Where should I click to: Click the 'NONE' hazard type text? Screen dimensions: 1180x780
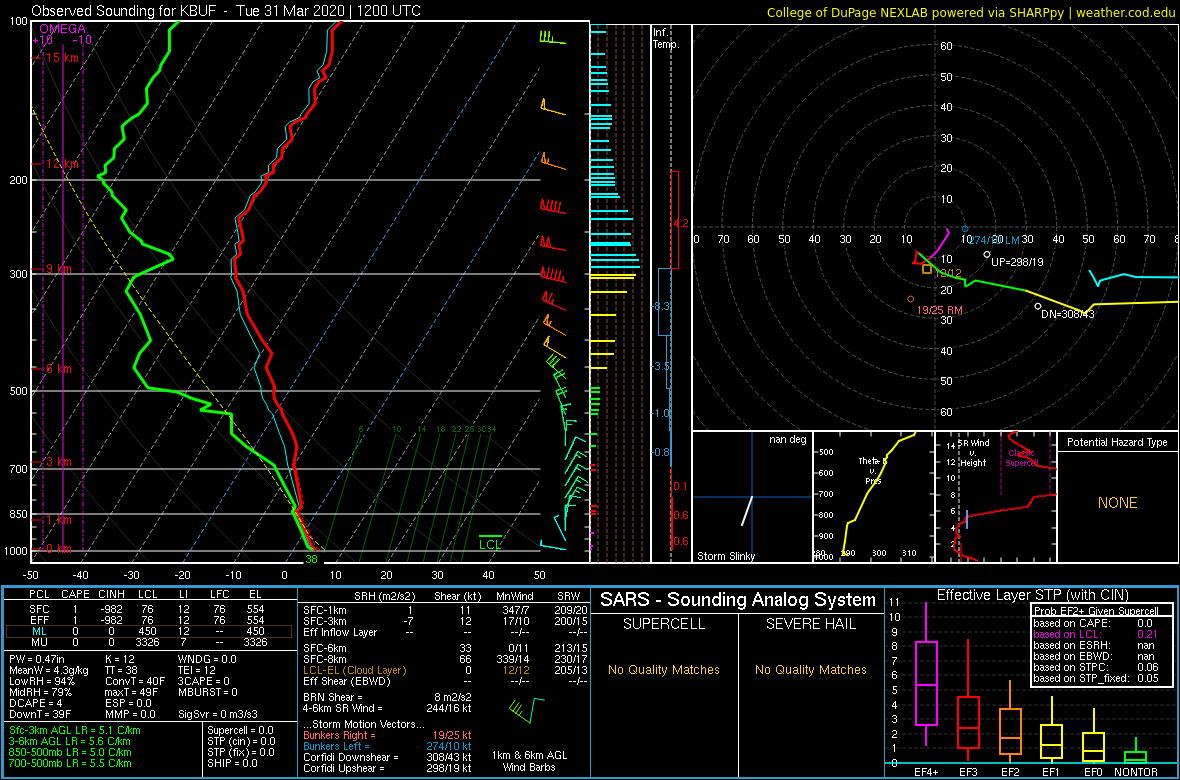click(1118, 503)
